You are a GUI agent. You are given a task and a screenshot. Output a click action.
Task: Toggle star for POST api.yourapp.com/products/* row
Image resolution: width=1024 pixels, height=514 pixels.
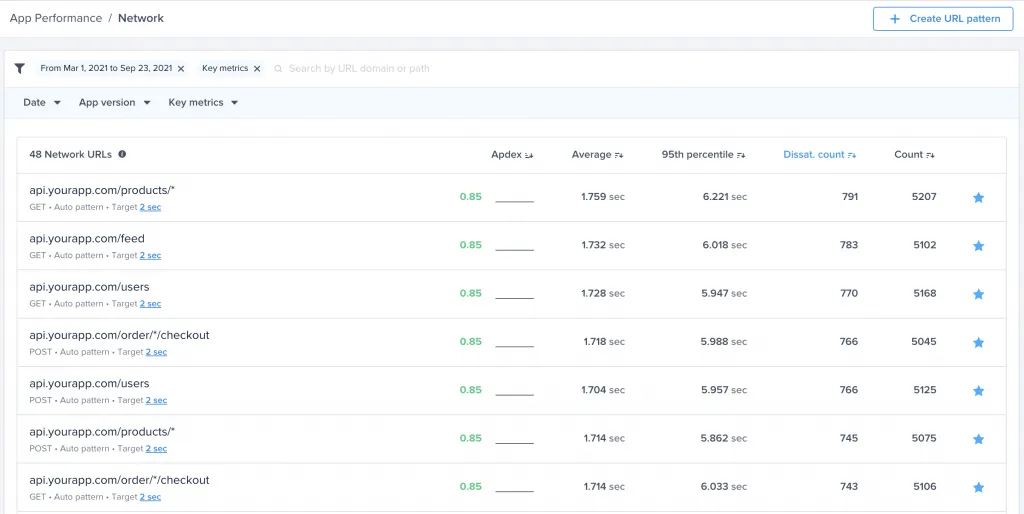pos(978,440)
